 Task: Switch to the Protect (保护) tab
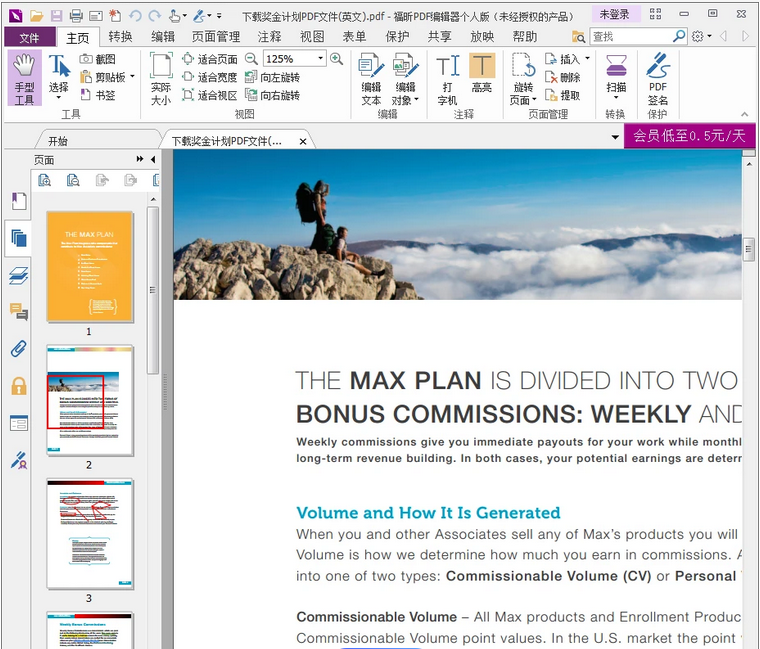click(397, 37)
